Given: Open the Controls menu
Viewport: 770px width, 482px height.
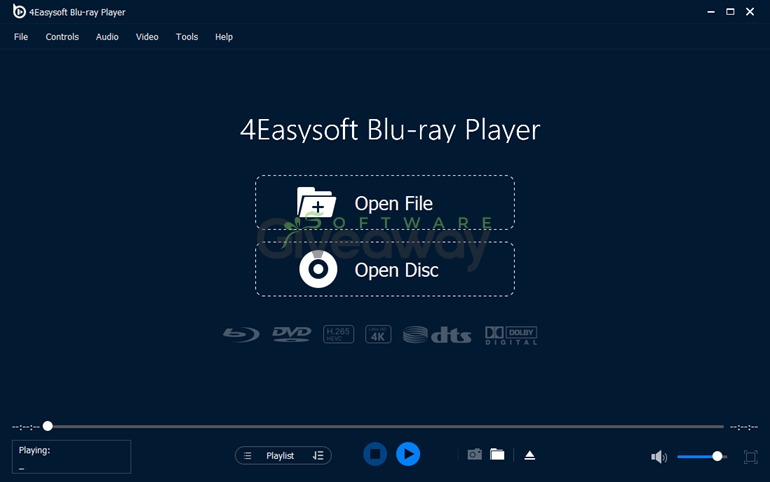Looking at the screenshot, I should click(x=62, y=37).
